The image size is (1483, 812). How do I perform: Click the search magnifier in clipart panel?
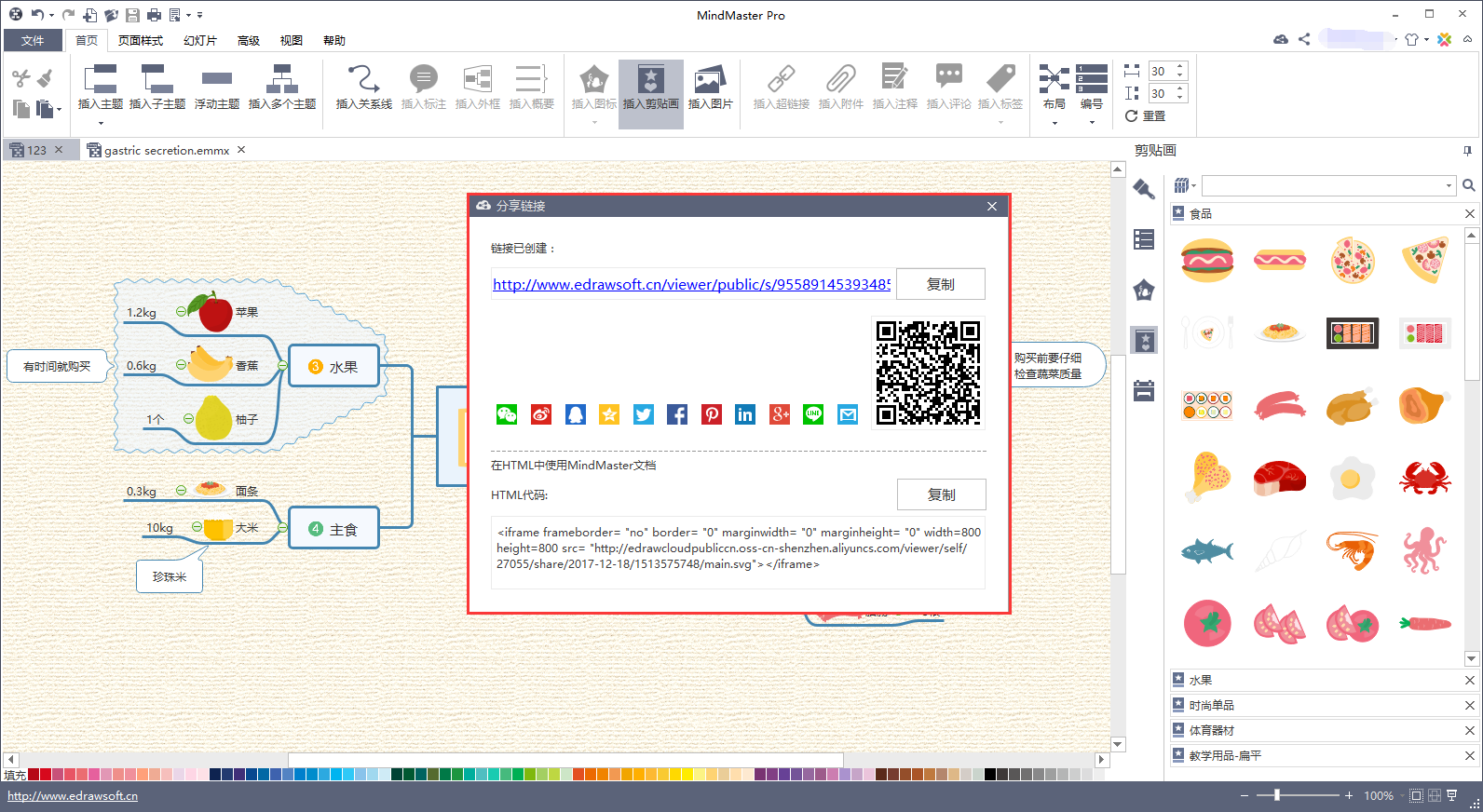(x=1469, y=185)
